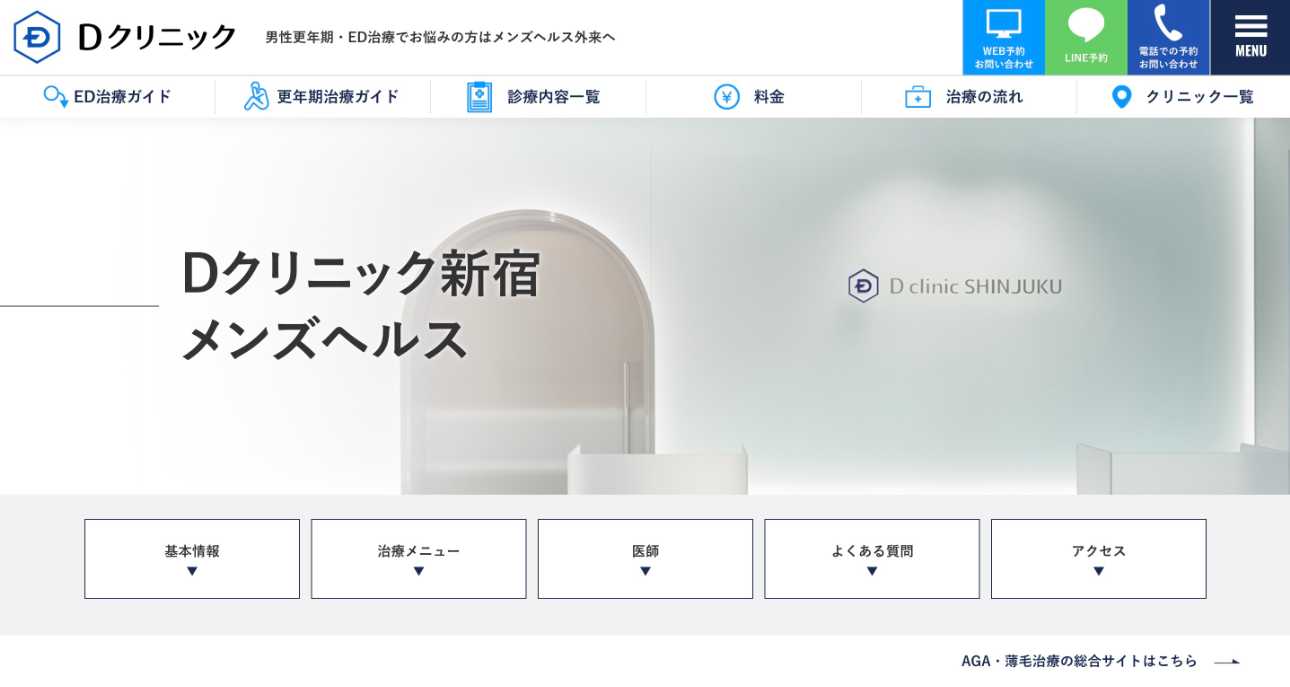Click the arrow icon beside AGA・薄毛治療 link
1290x687 pixels.
coord(1227,661)
